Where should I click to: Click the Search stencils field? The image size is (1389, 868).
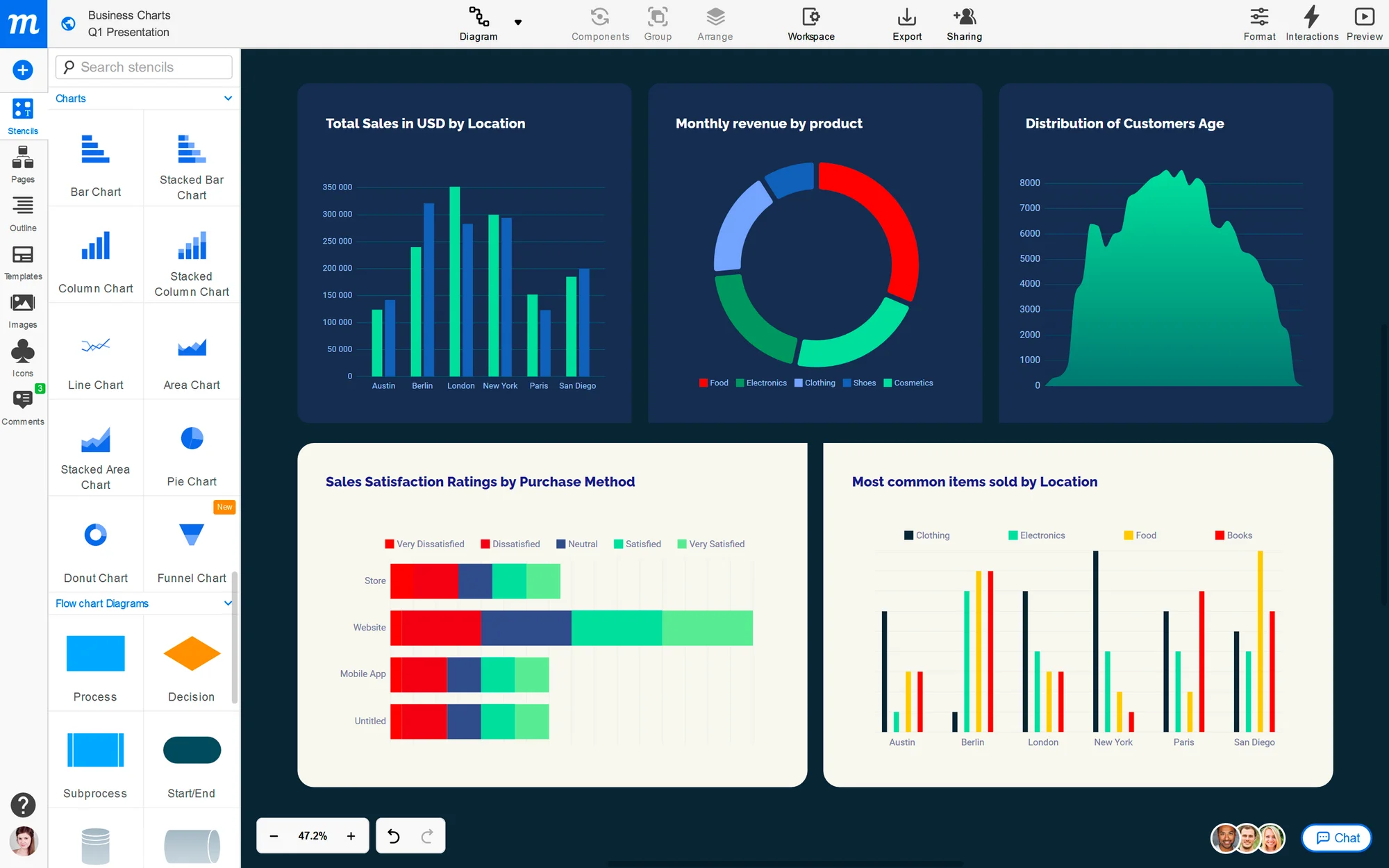[144, 67]
